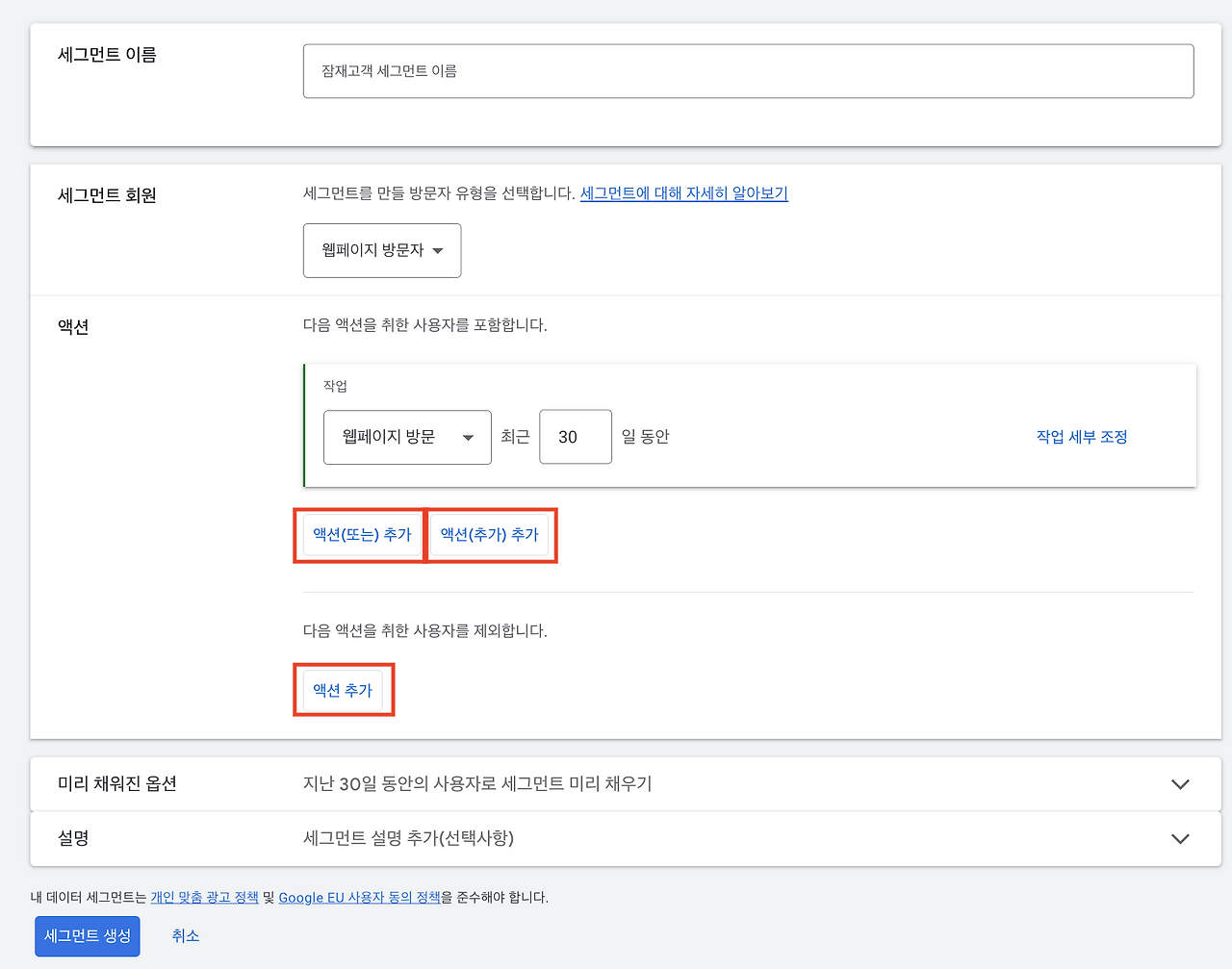The height and width of the screenshot is (969, 1232).
Task: Open the 작업 세부 조정 link
Action: point(1082,436)
